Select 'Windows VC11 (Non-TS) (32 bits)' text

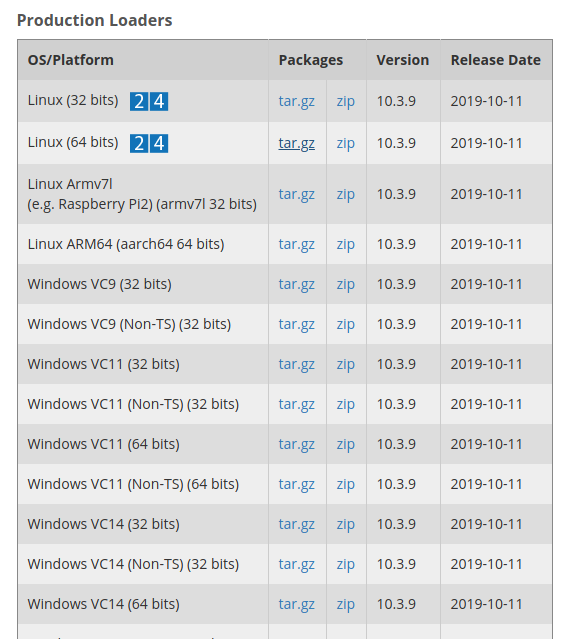(133, 404)
